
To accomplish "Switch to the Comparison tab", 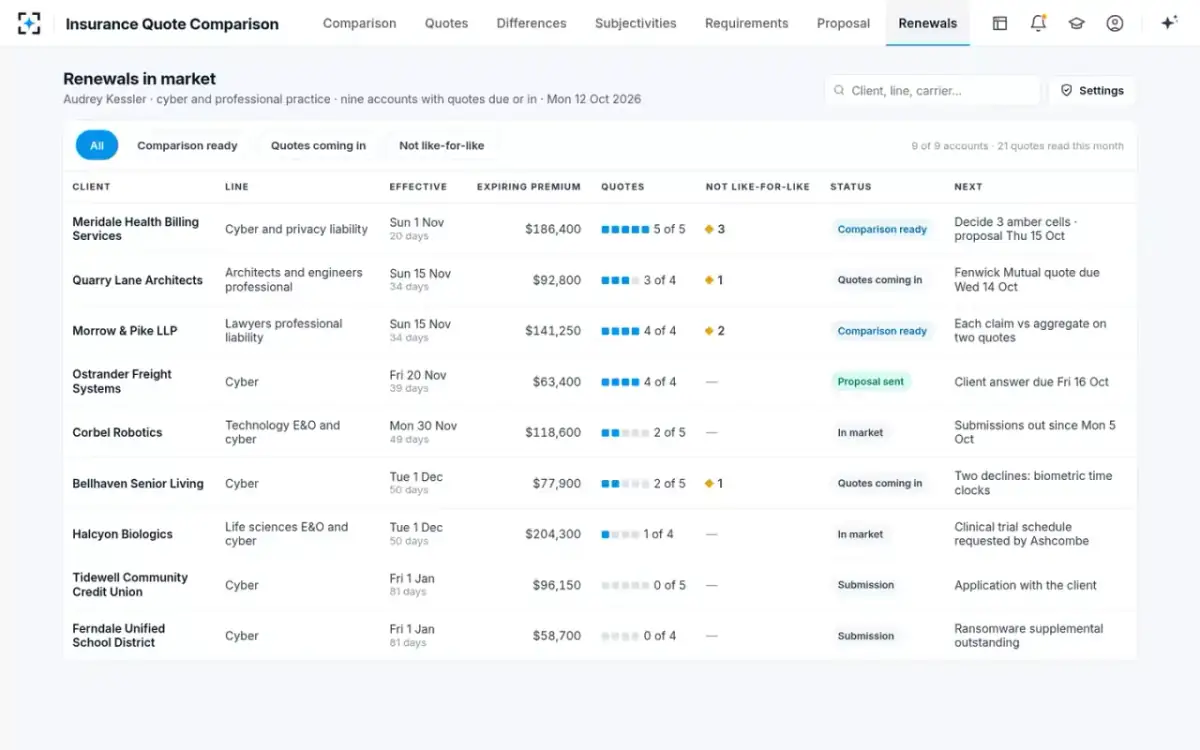I will click(x=359, y=23).
